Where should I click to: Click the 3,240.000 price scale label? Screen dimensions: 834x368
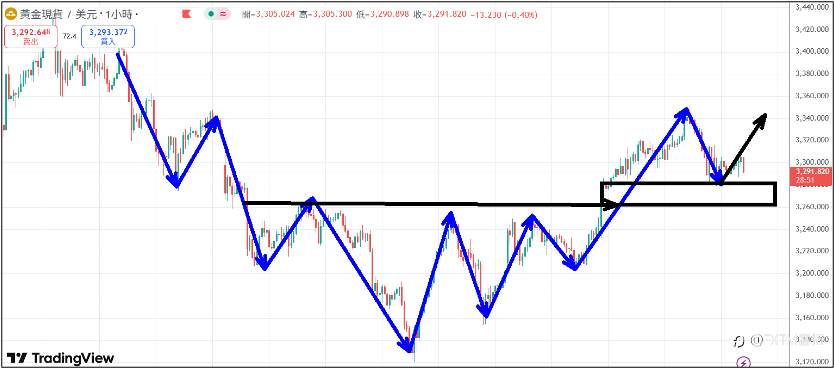point(812,229)
